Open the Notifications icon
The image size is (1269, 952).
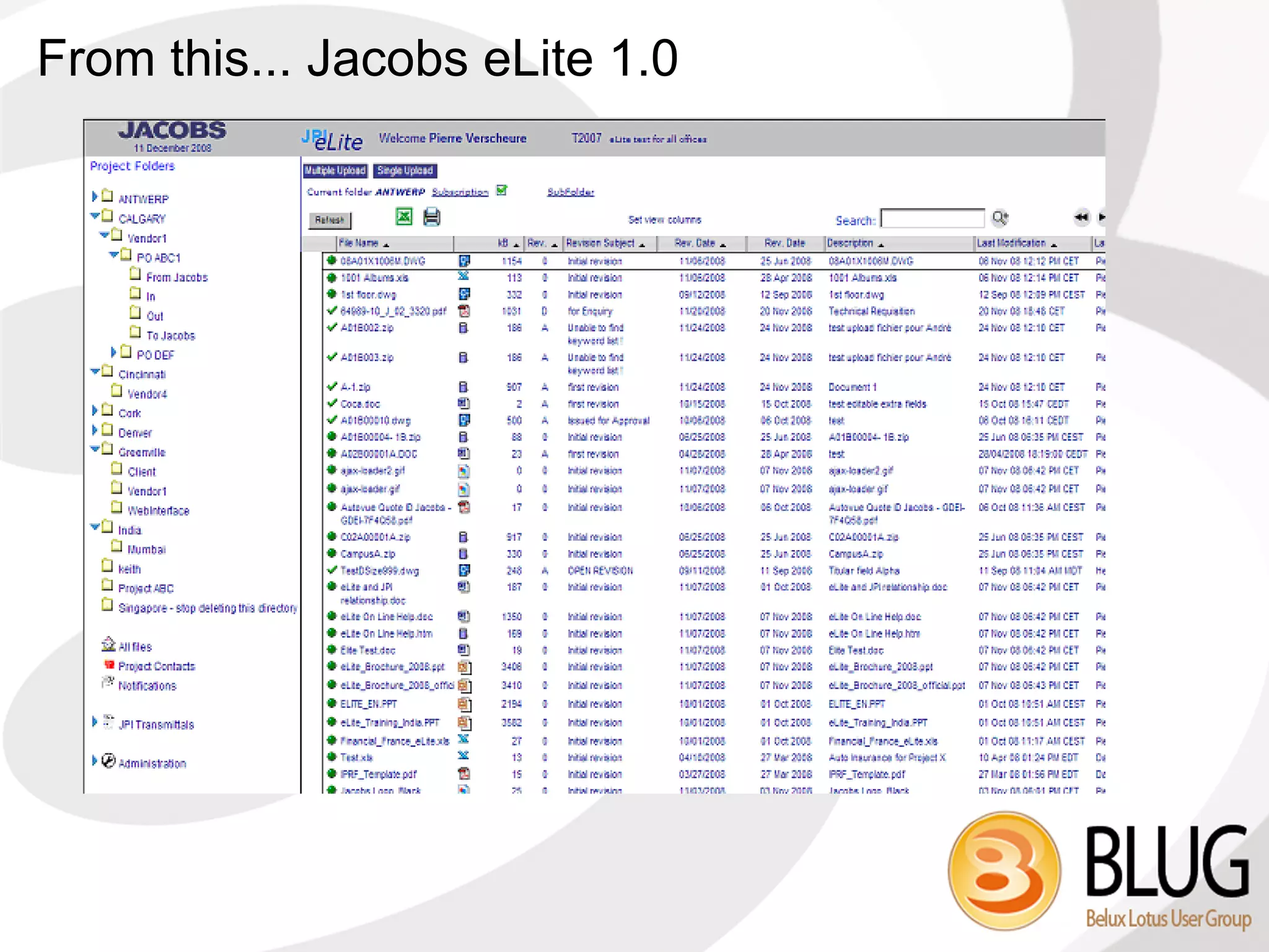point(108,683)
